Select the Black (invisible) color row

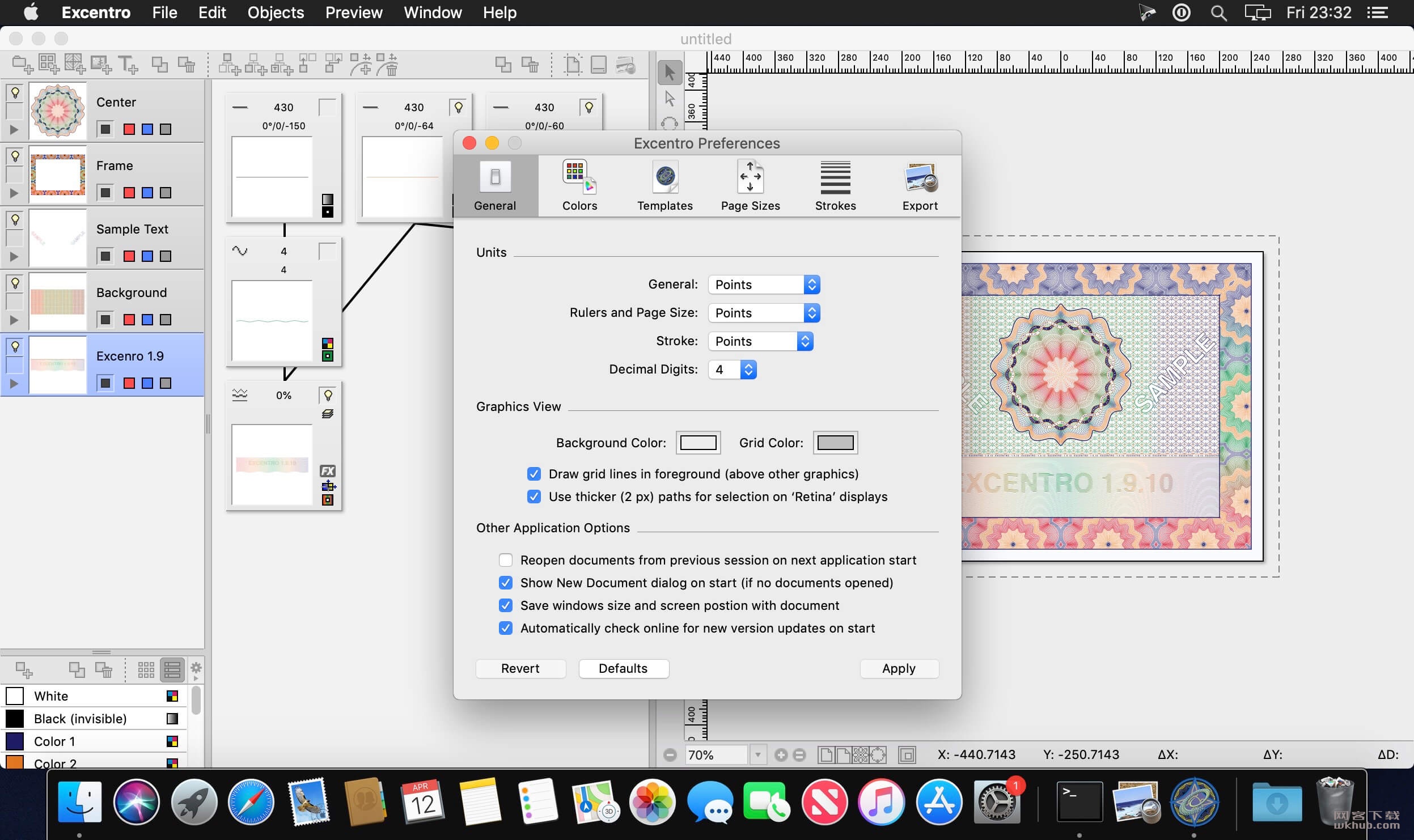[94, 719]
